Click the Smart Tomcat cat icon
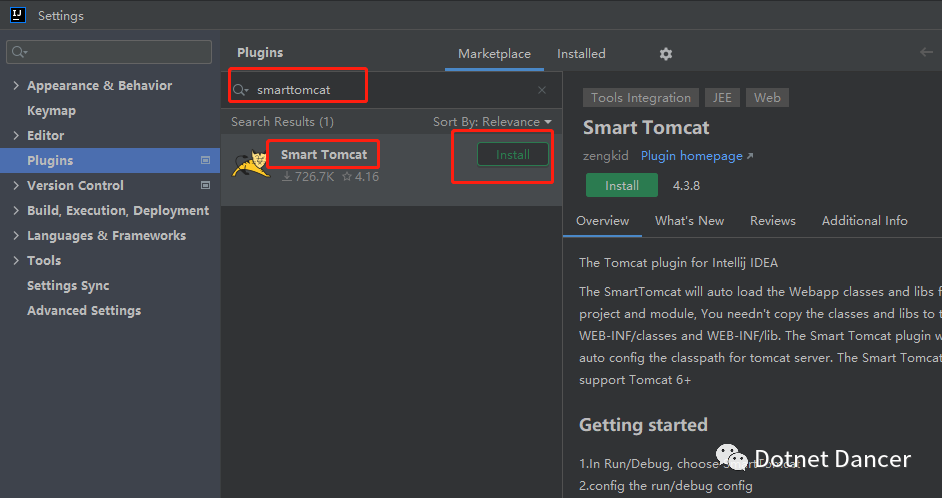 pos(251,164)
